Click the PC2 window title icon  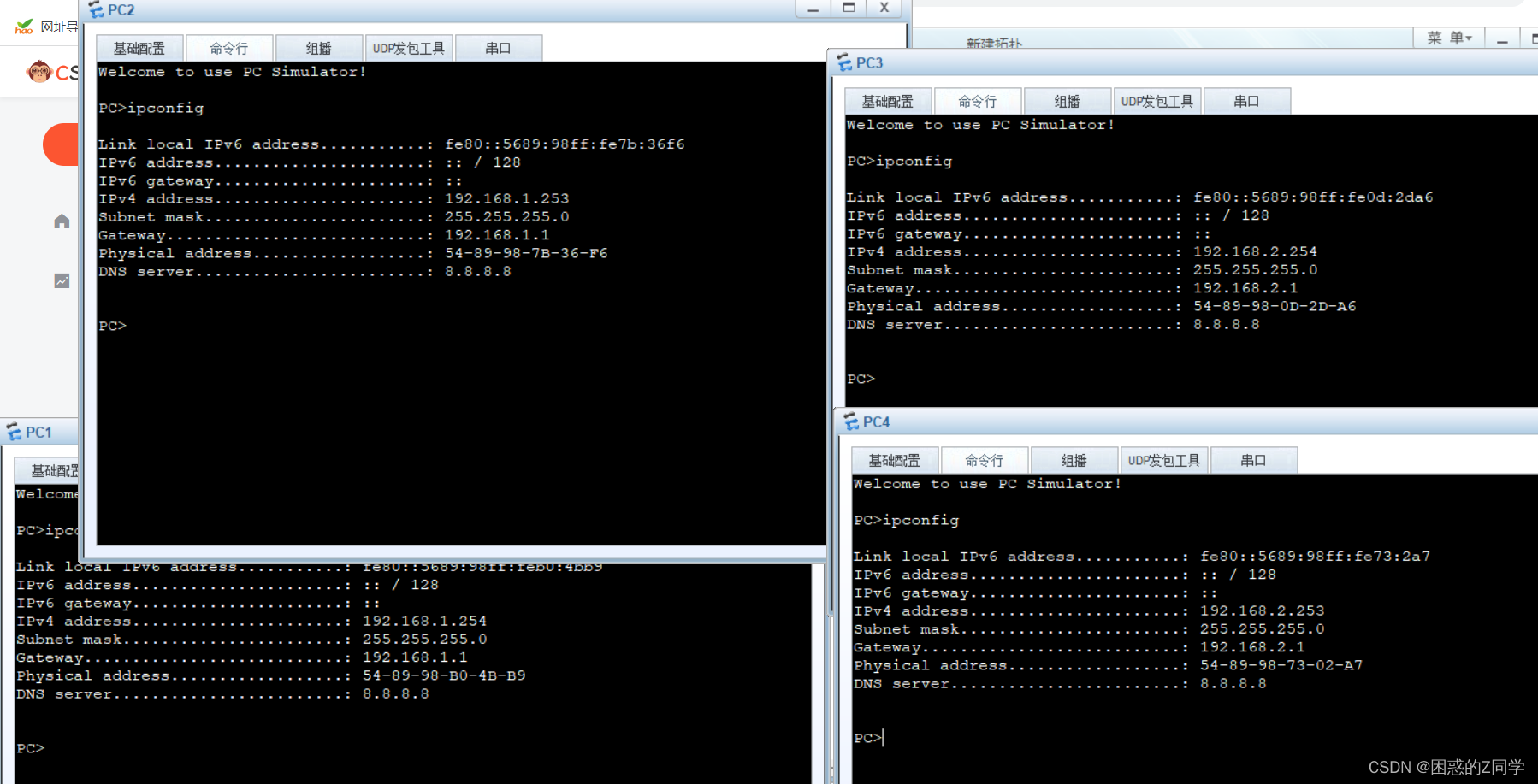[96, 10]
